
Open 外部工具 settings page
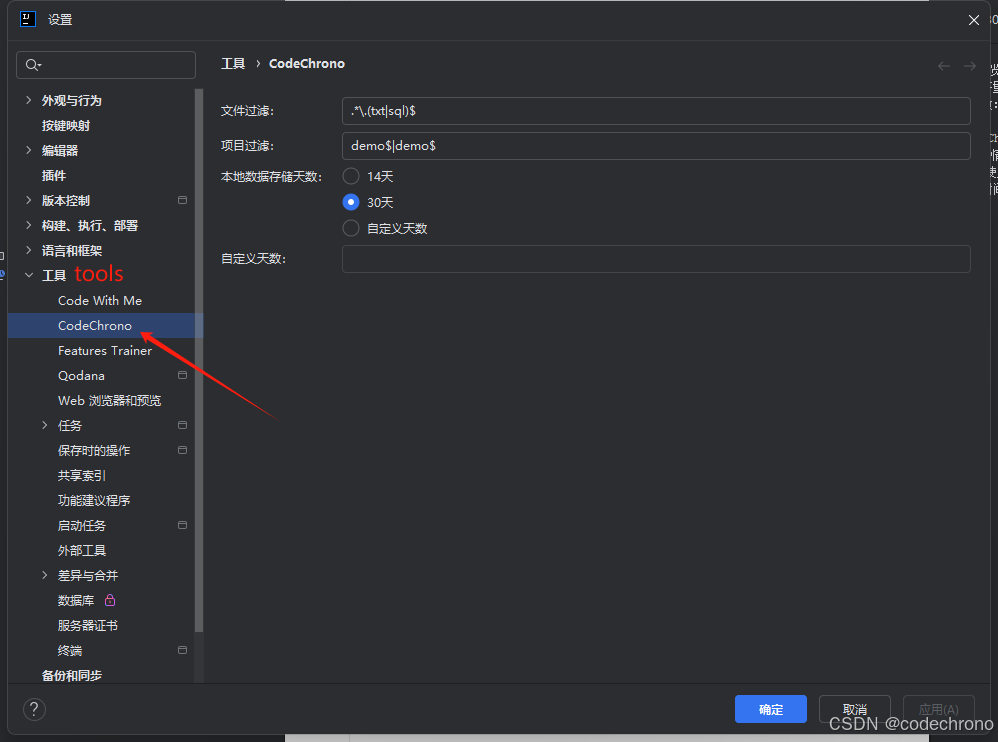pos(81,550)
